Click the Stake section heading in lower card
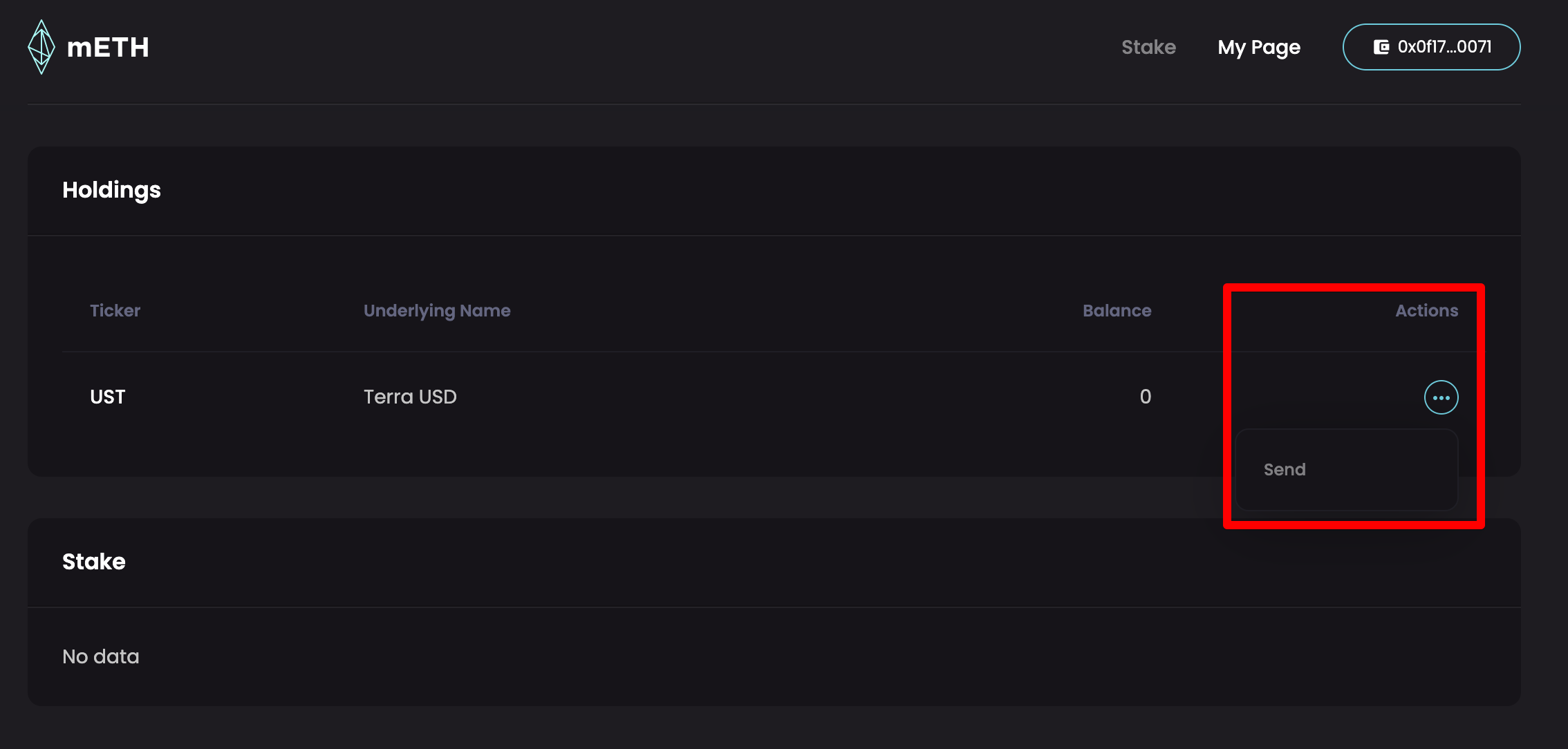1568x749 pixels. 94,562
